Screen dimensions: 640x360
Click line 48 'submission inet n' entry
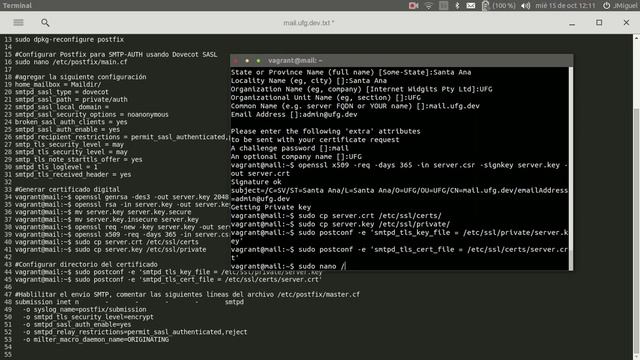[129, 302]
